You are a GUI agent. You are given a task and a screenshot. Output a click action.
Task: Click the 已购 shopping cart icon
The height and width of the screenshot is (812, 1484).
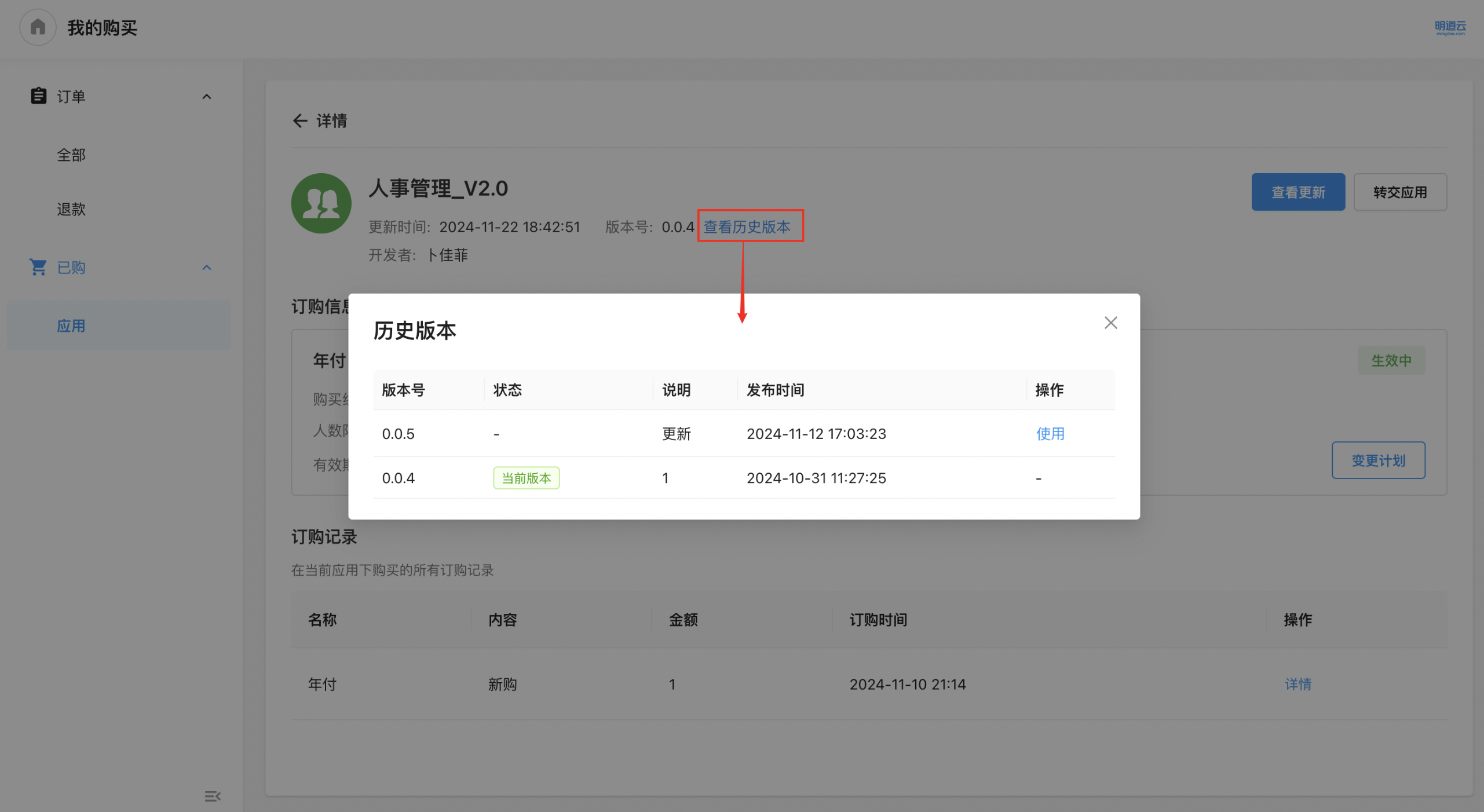coord(38,267)
